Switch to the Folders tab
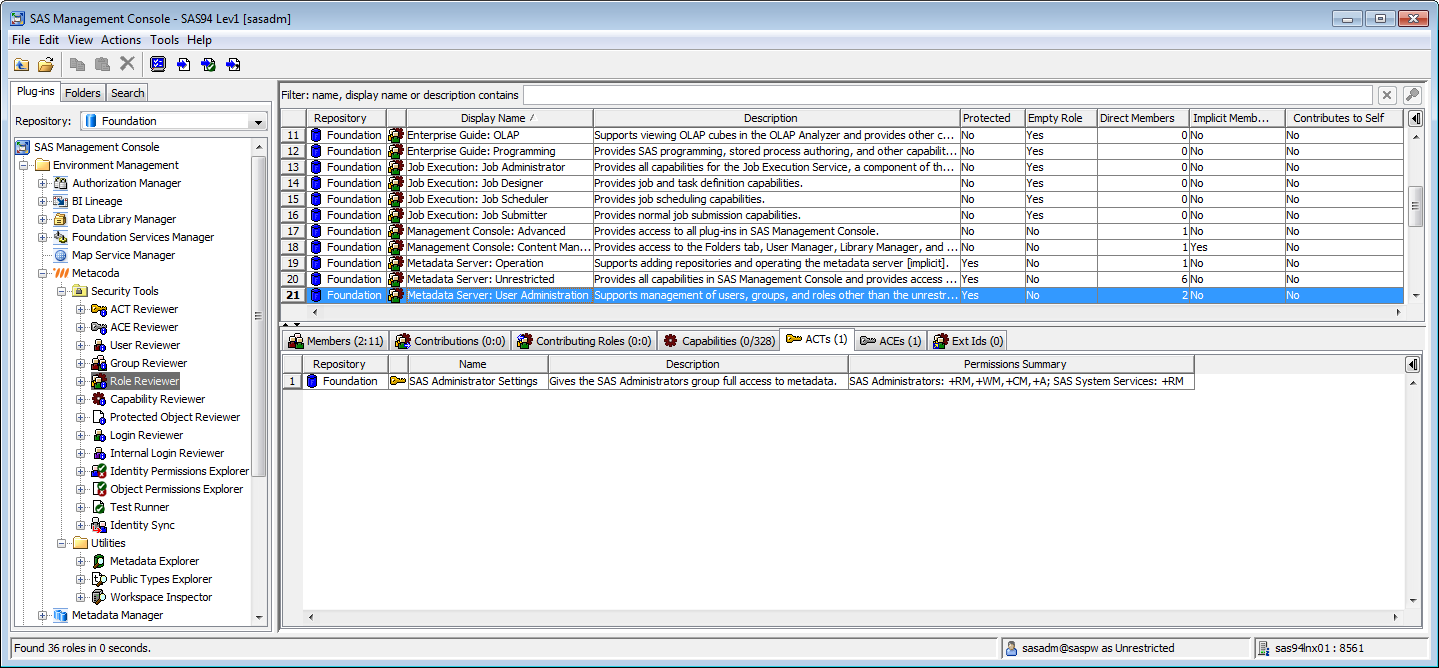The height and width of the screenshot is (668, 1439). click(x=83, y=93)
